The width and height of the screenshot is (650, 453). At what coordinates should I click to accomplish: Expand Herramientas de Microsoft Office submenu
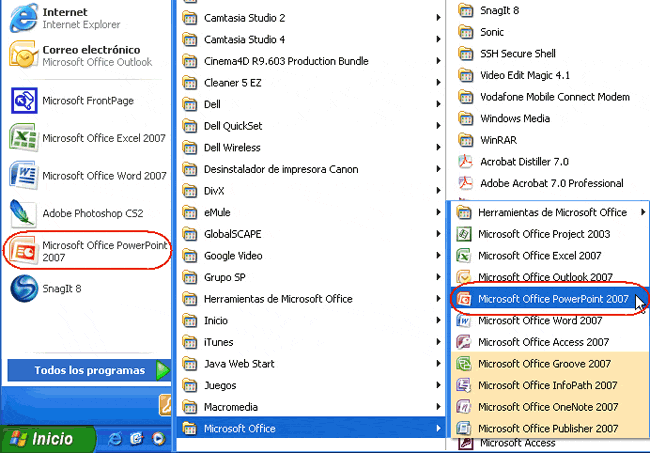(x=552, y=212)
